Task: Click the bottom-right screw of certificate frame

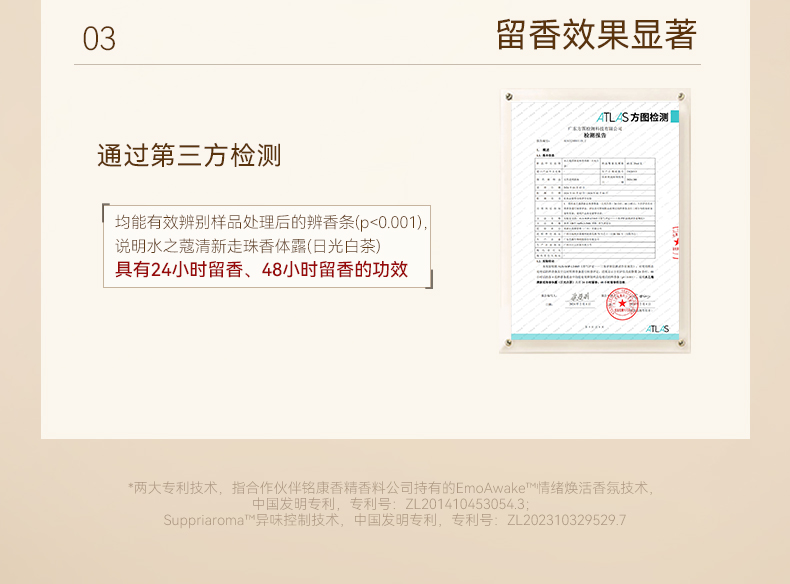Action: click(681, 343)
